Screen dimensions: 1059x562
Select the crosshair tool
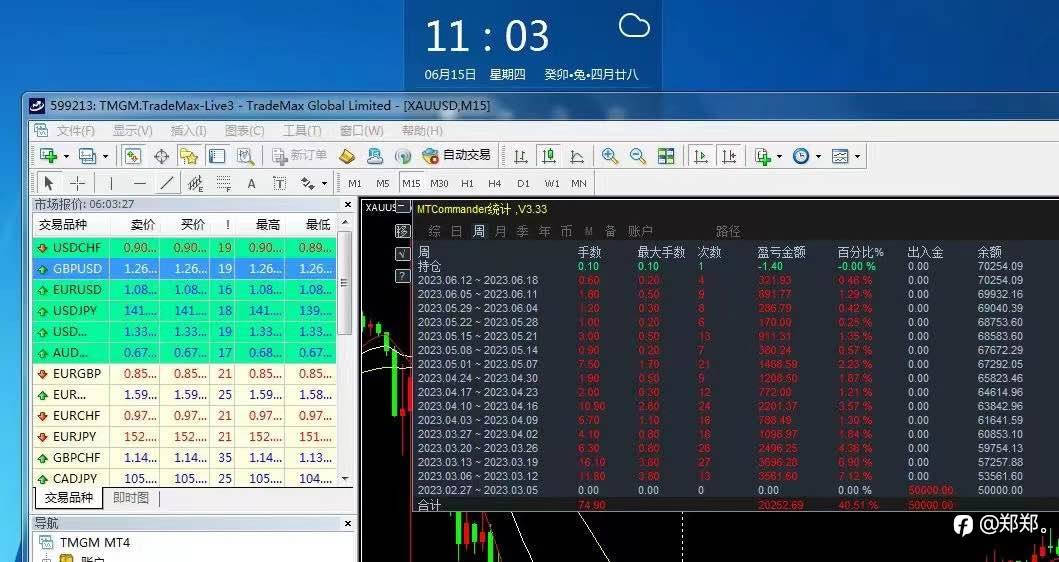pos(78,183)
